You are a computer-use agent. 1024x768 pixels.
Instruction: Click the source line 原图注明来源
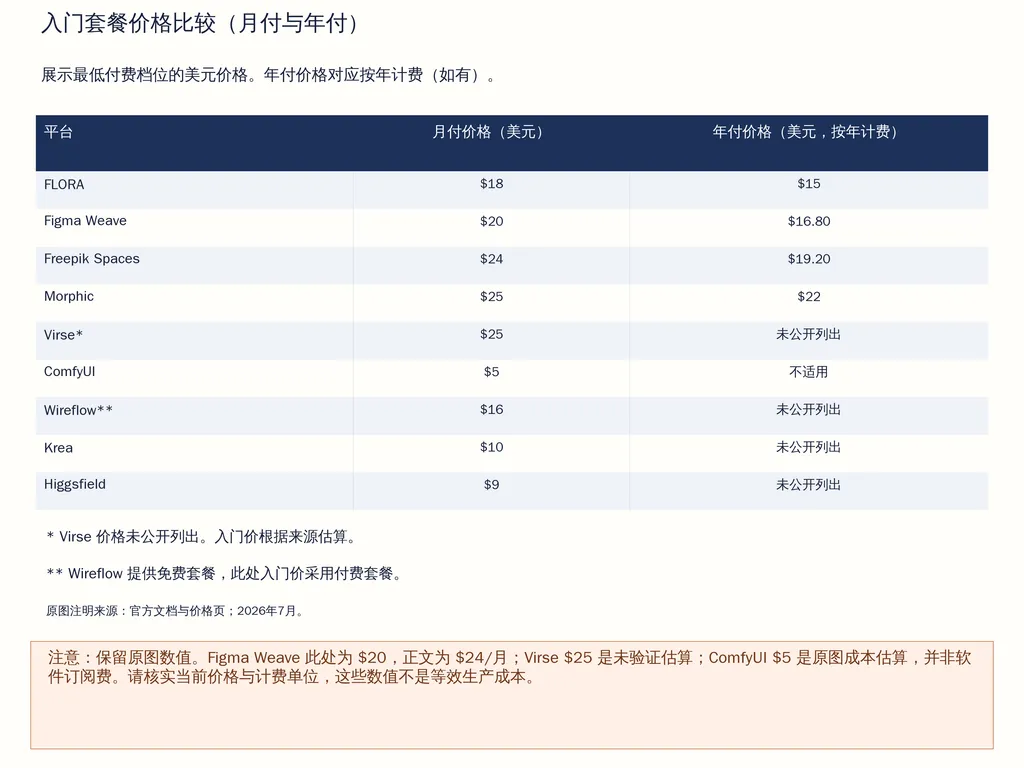[174, 611]
